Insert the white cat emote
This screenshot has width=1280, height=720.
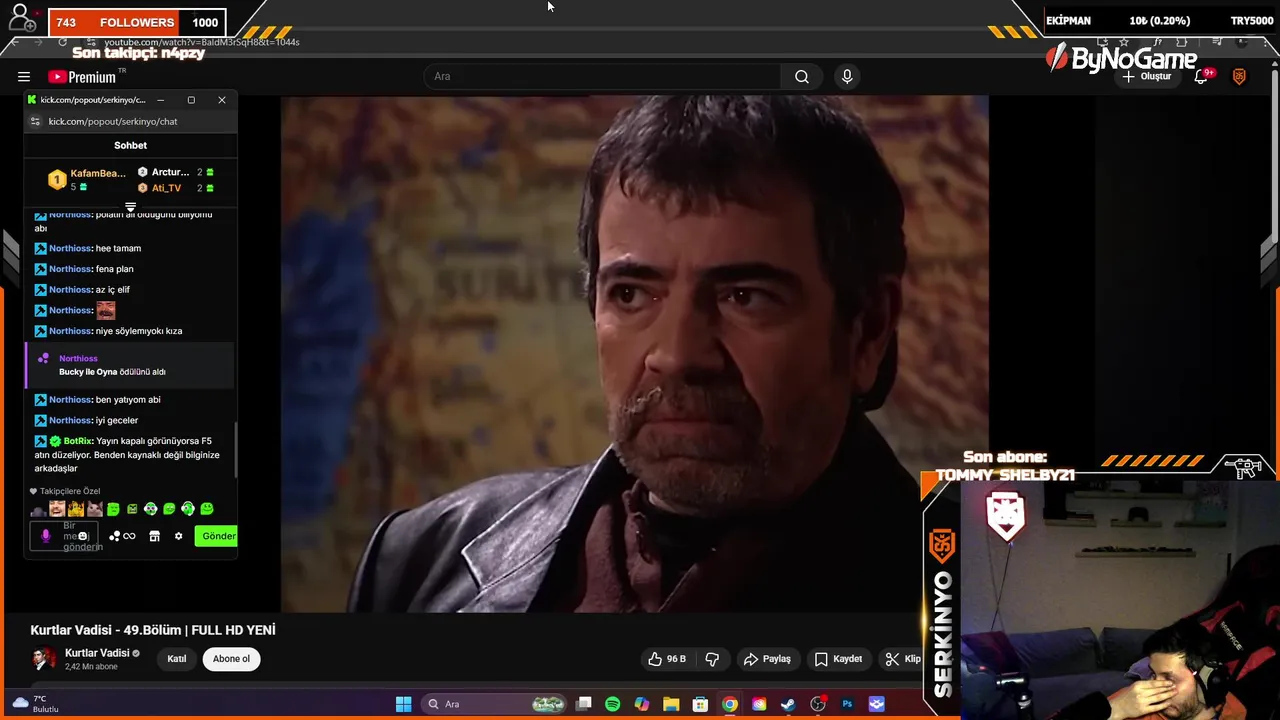click(95, 509)
